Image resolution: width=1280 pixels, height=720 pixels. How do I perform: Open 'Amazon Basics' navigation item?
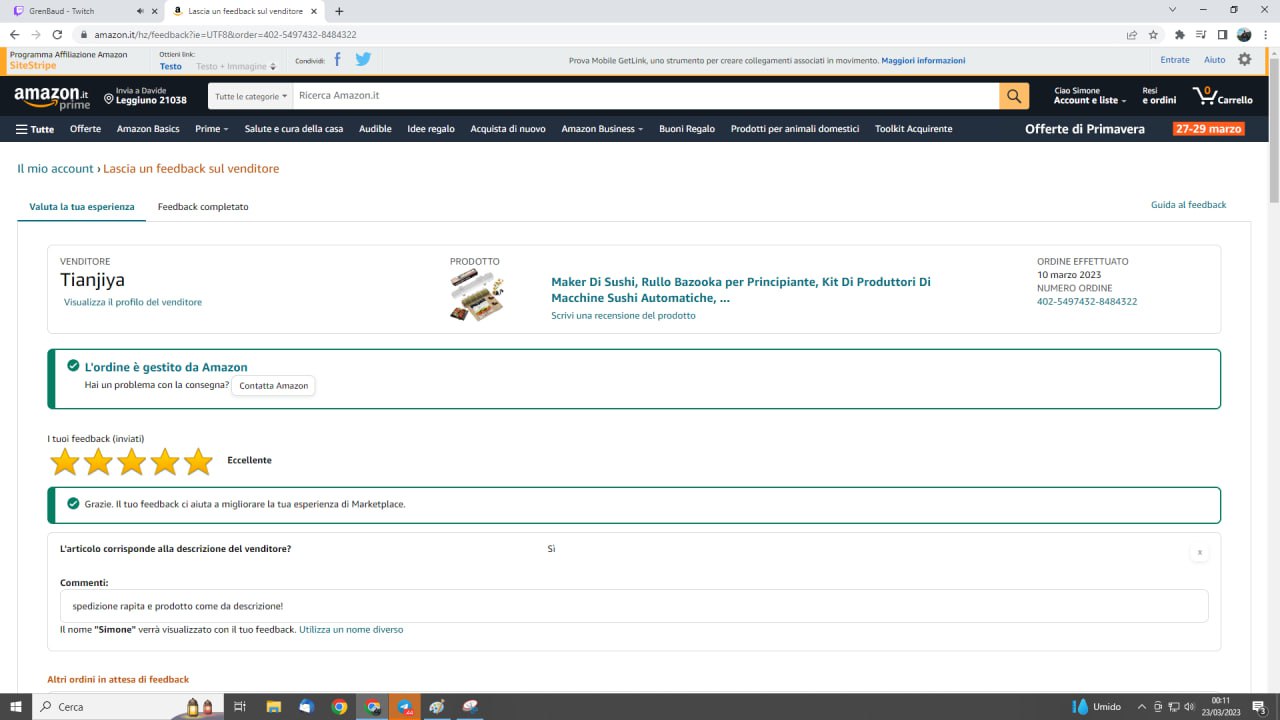coord(148,129)
